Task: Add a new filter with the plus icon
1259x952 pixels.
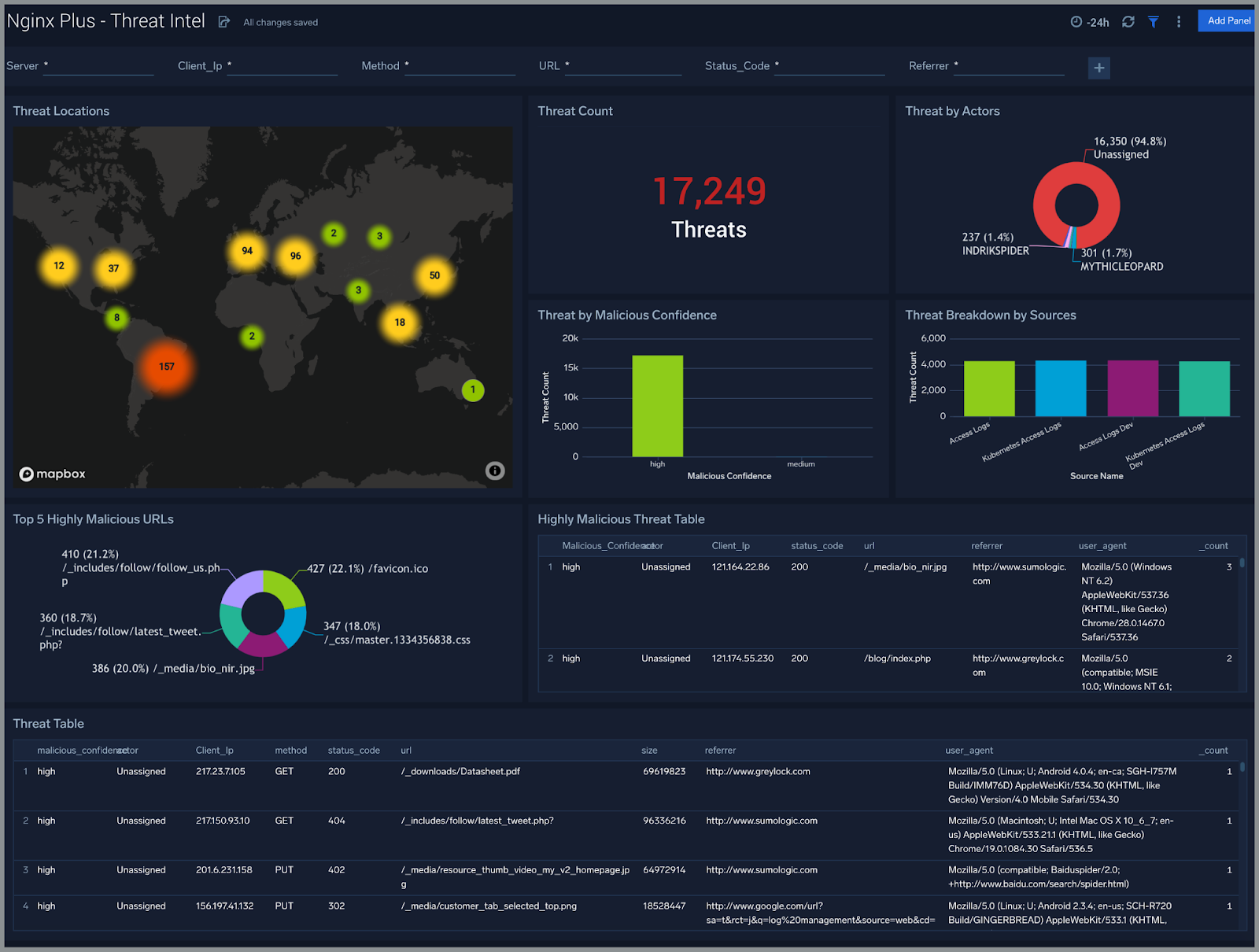Action: [x=1099, y=68]
